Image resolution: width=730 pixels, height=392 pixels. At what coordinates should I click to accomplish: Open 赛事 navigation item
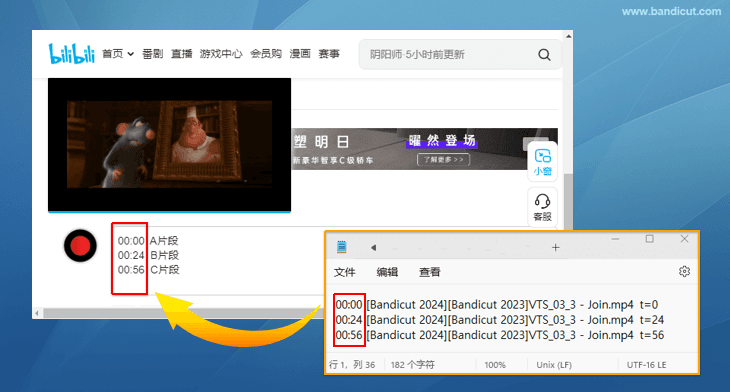tap(329, 54)
